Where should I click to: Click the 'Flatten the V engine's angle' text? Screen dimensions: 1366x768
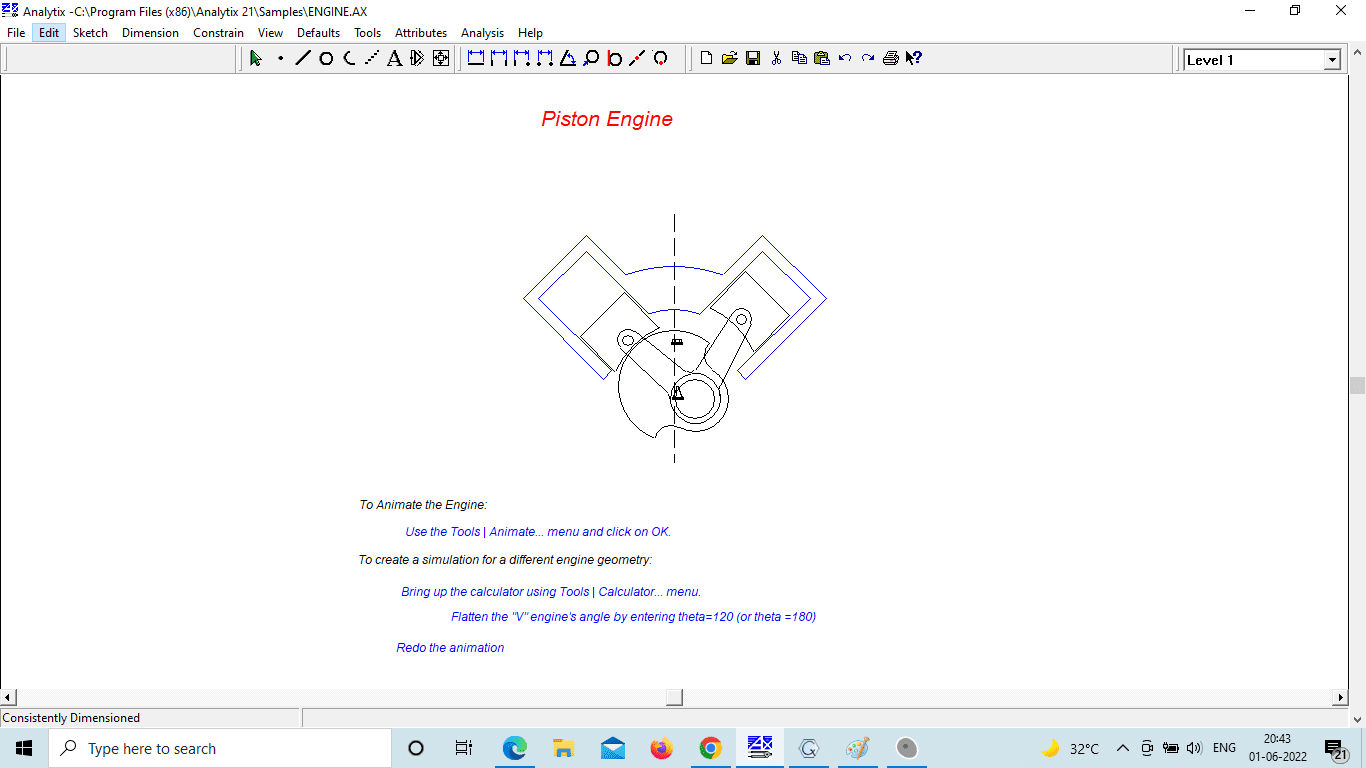pos(633,617)
